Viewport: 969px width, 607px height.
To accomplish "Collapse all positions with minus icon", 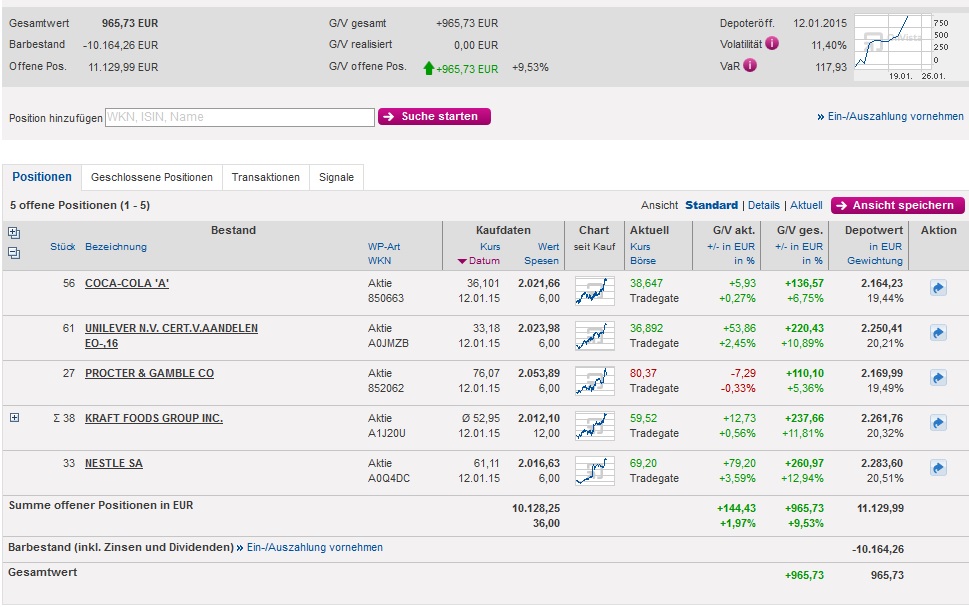I will pyautogui.click(x=14, y=253).
